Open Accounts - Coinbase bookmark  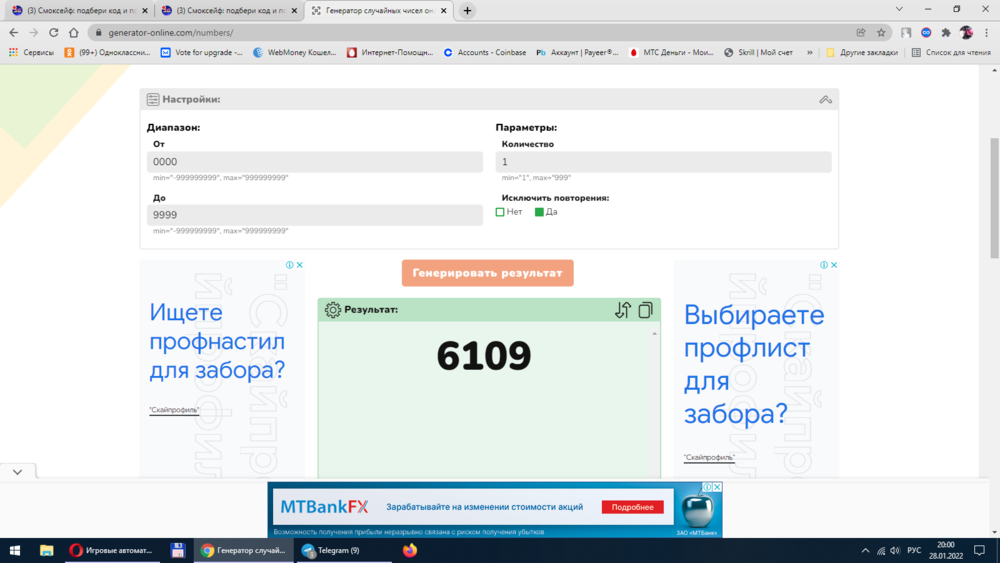point(485,52)
